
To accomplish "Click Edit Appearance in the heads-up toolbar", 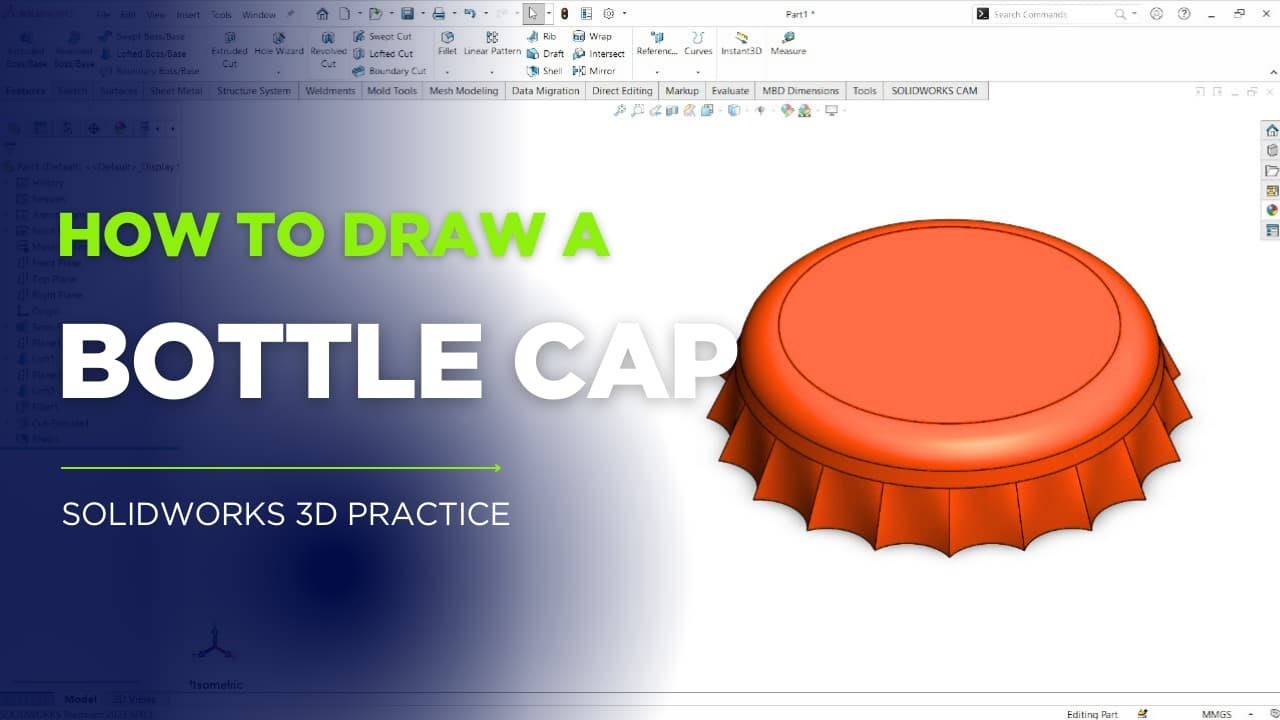I will pyautogui.click(x=787, y=110).
